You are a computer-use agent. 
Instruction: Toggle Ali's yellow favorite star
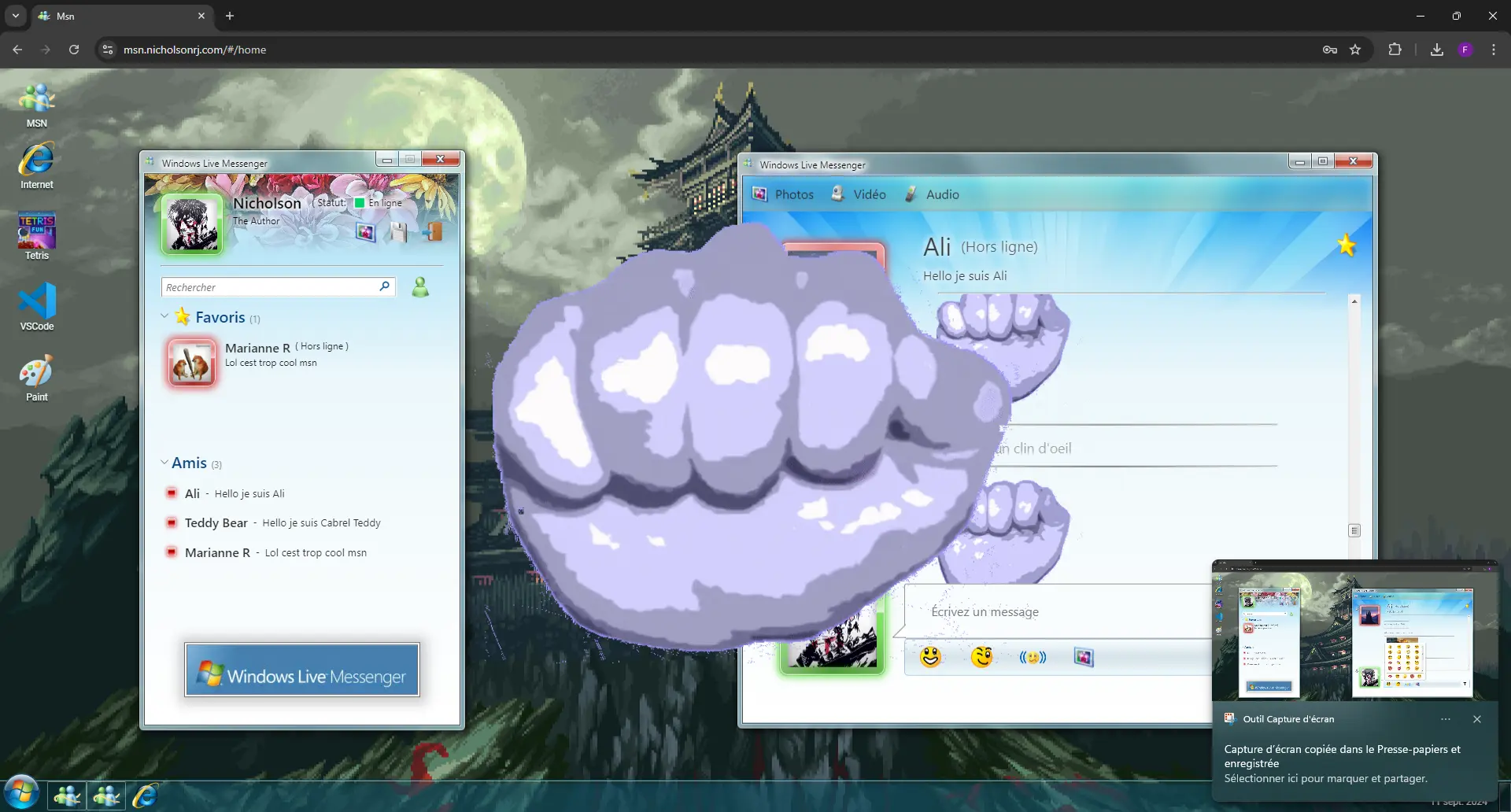tap(1346, 245)
